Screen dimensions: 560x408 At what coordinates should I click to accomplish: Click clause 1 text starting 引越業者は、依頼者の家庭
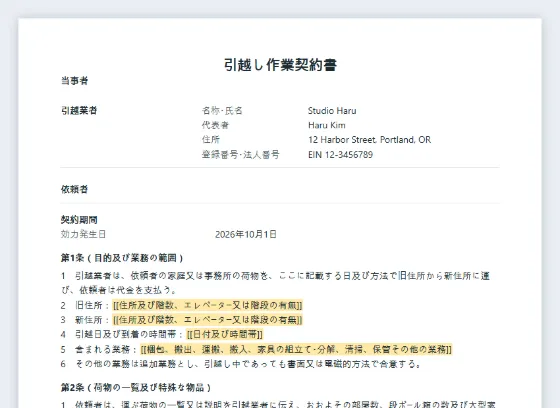tap(275, 283)
